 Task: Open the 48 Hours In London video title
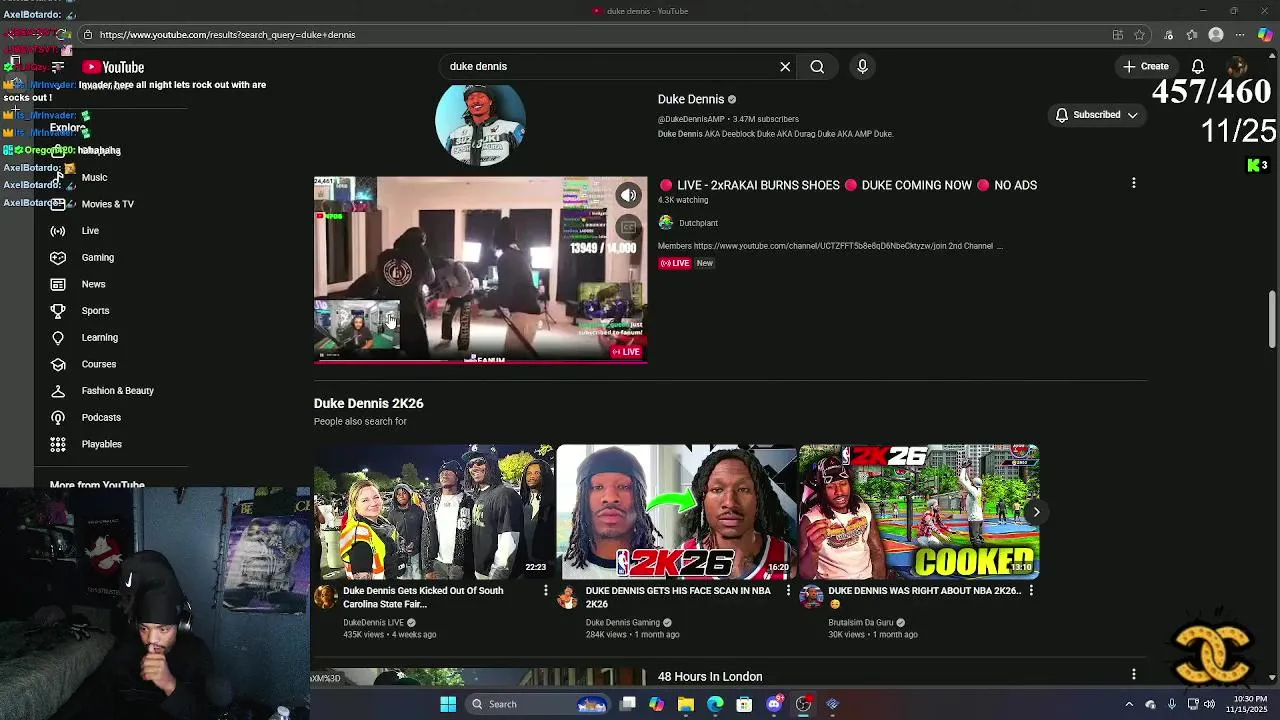710,677
